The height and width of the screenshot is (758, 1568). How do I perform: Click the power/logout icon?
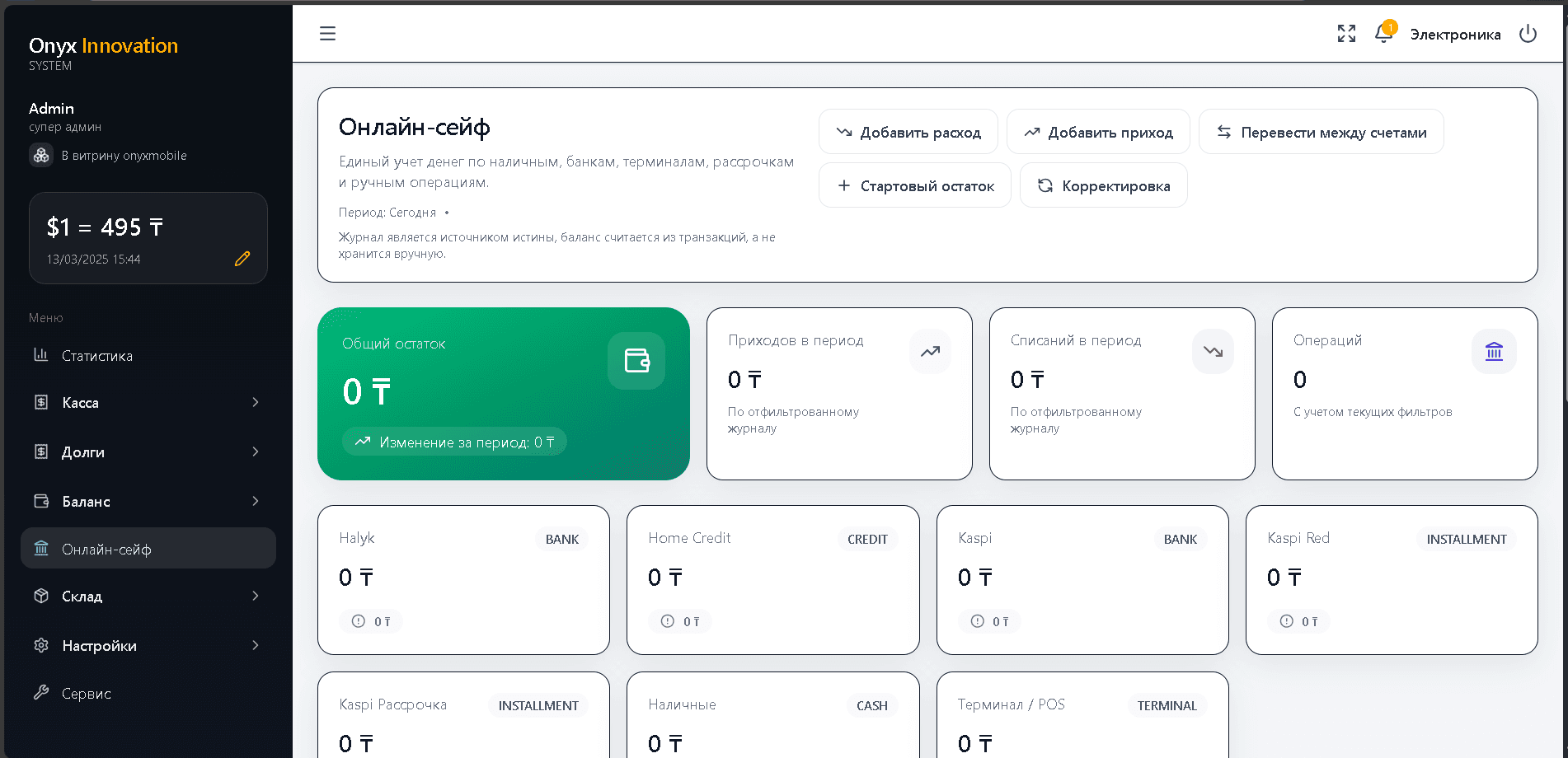pyautogui.click(x=1528, y=34)
